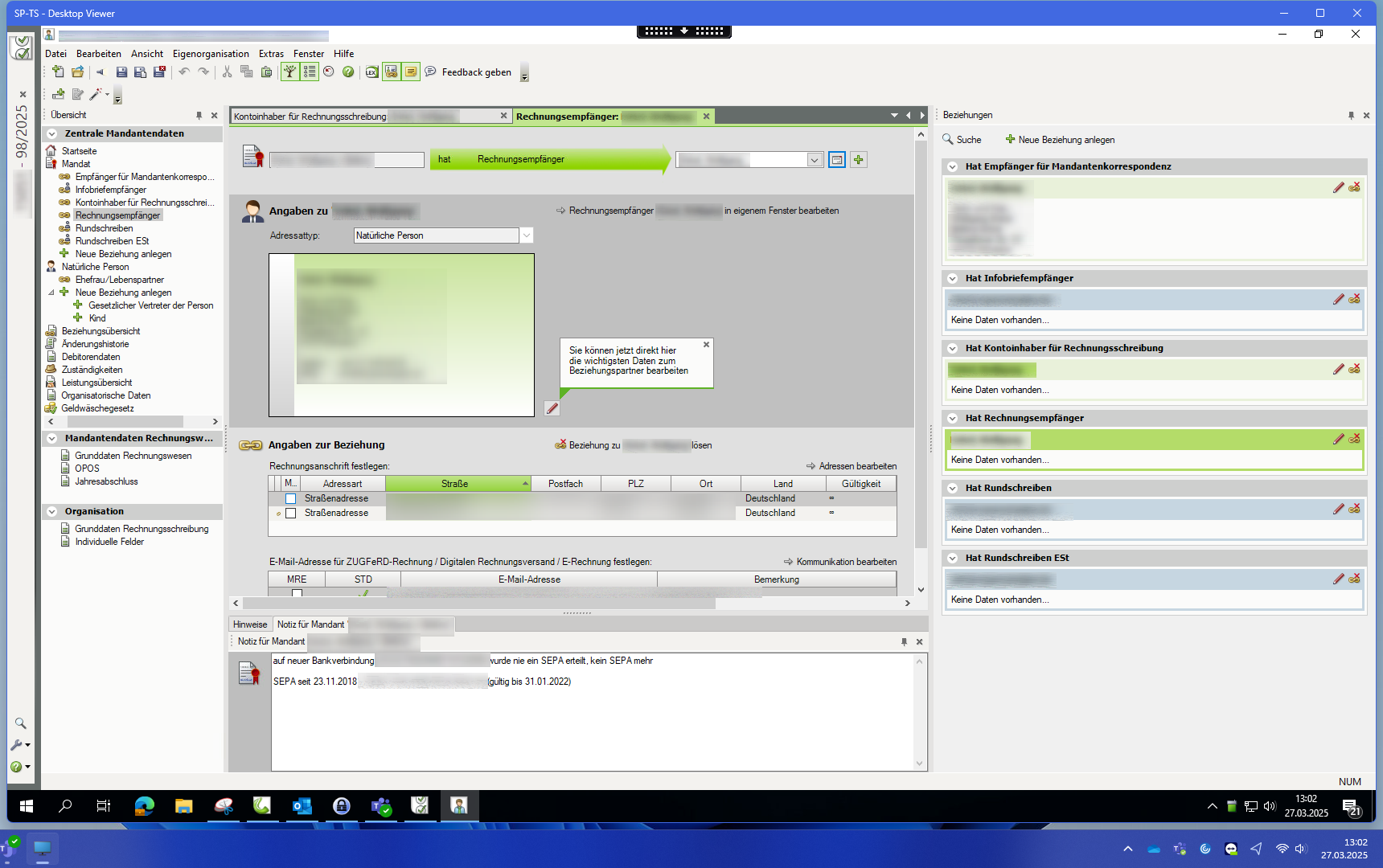Check the first Straßenadresse row checkbox

click(x=291, y=499)
